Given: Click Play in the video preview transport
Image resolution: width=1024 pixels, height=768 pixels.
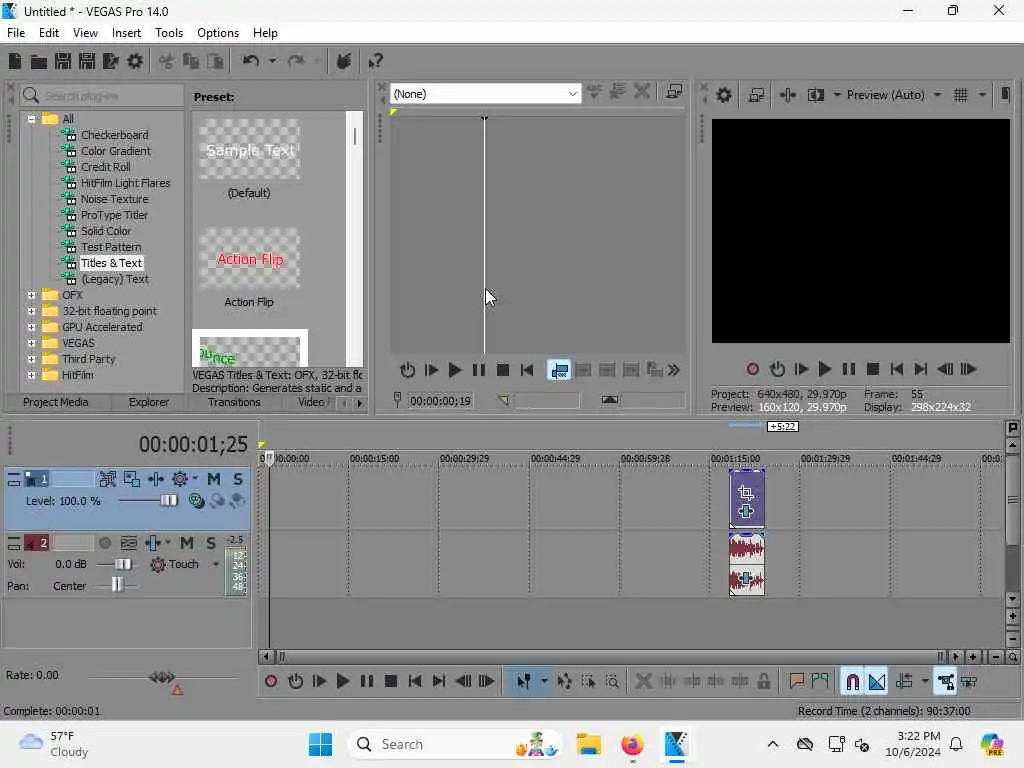Looking at the screenshot, I should coord(825,369).
